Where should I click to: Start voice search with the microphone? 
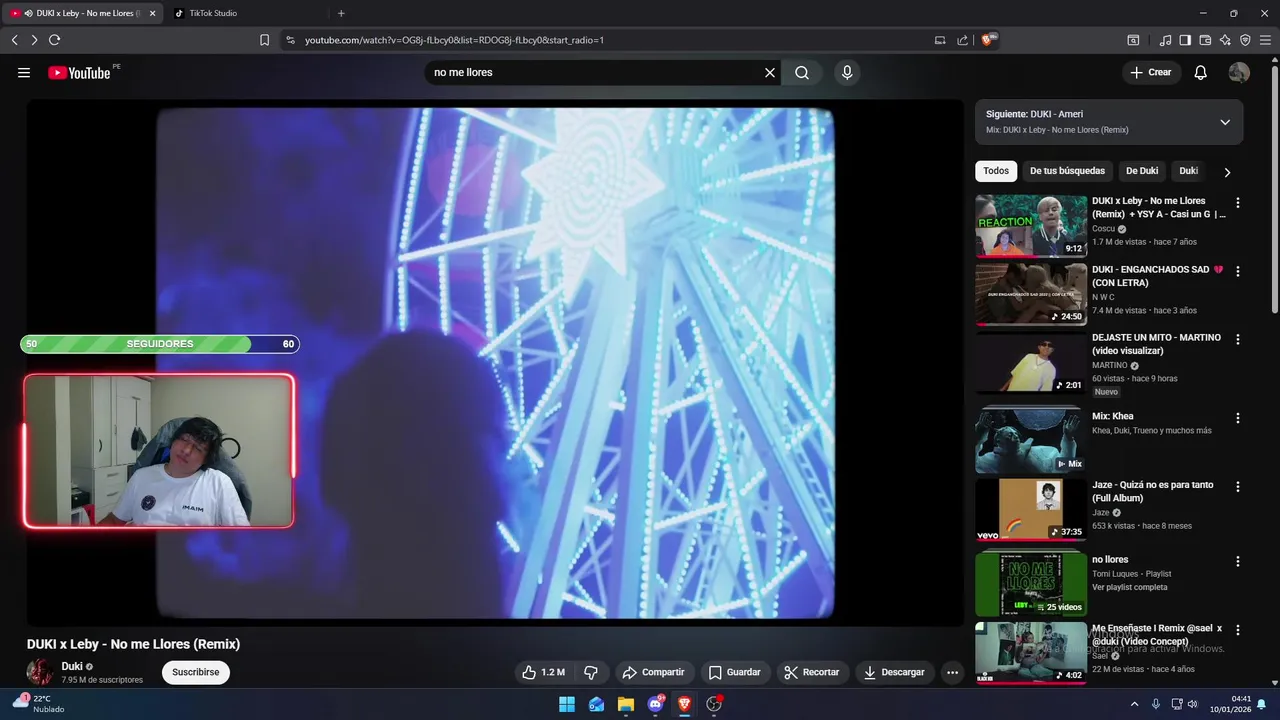[847, 72]
